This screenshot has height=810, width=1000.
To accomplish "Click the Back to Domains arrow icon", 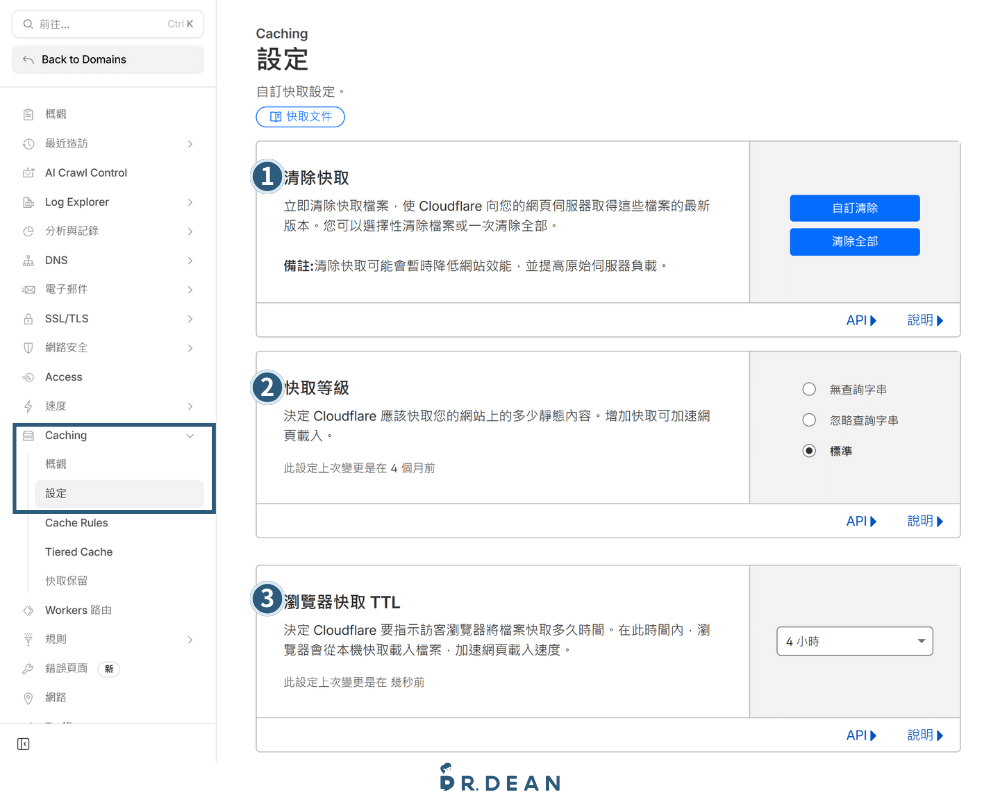I will tap(28, 59).
